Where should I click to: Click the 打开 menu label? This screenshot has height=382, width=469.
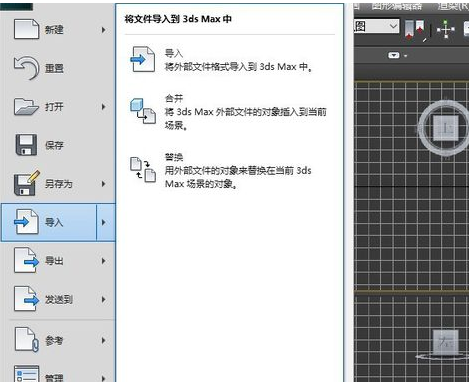point(54,107)
